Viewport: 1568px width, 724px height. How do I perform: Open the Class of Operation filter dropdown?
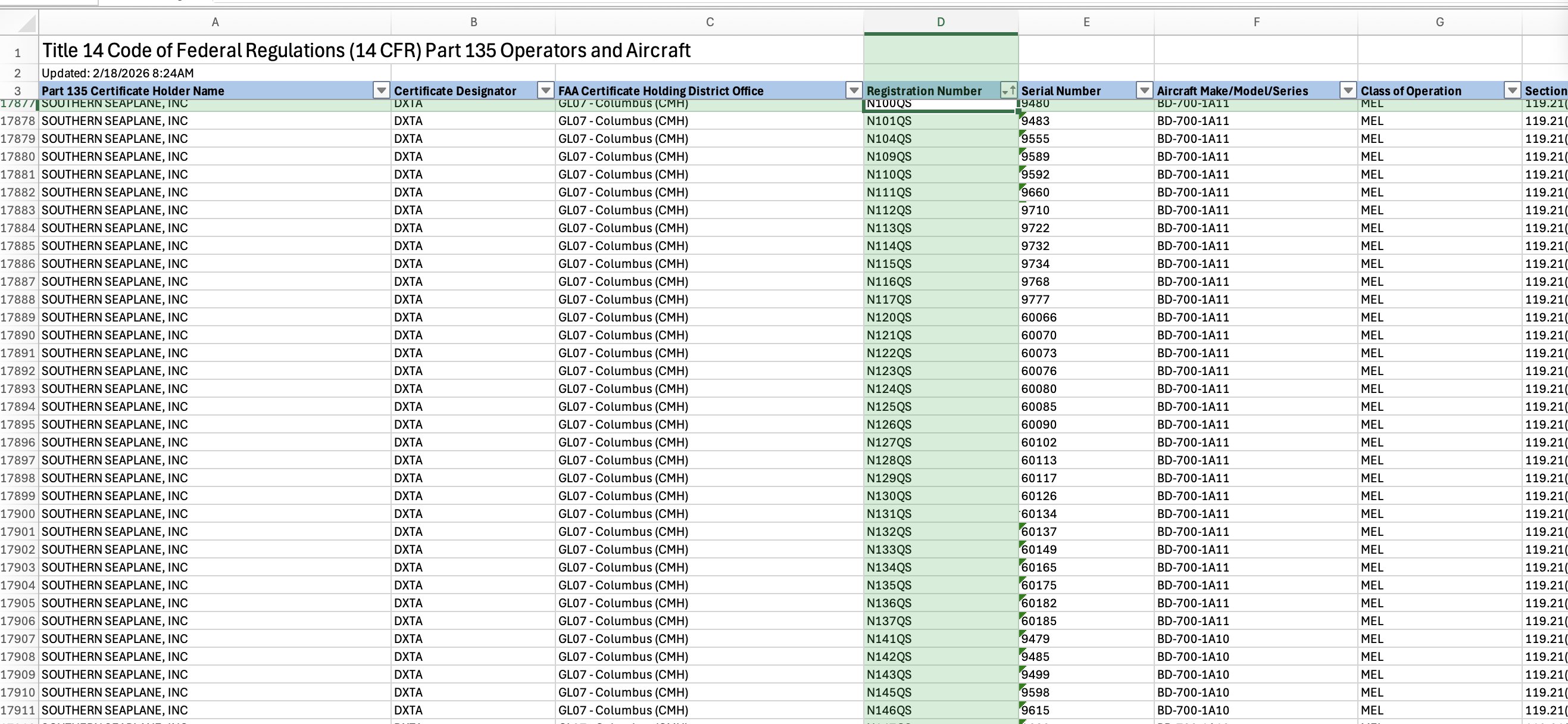click(1513, 90)
